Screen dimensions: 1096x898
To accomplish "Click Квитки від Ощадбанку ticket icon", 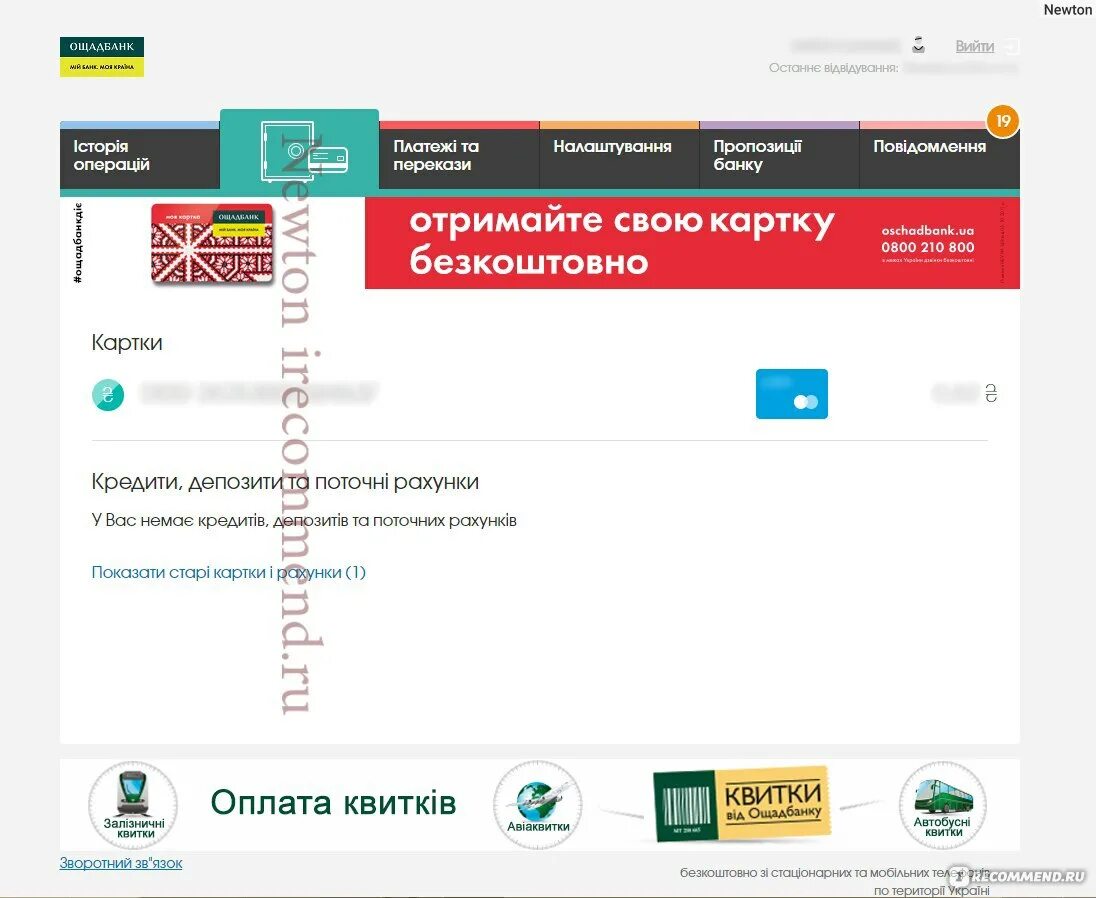I will pos(742,804).
